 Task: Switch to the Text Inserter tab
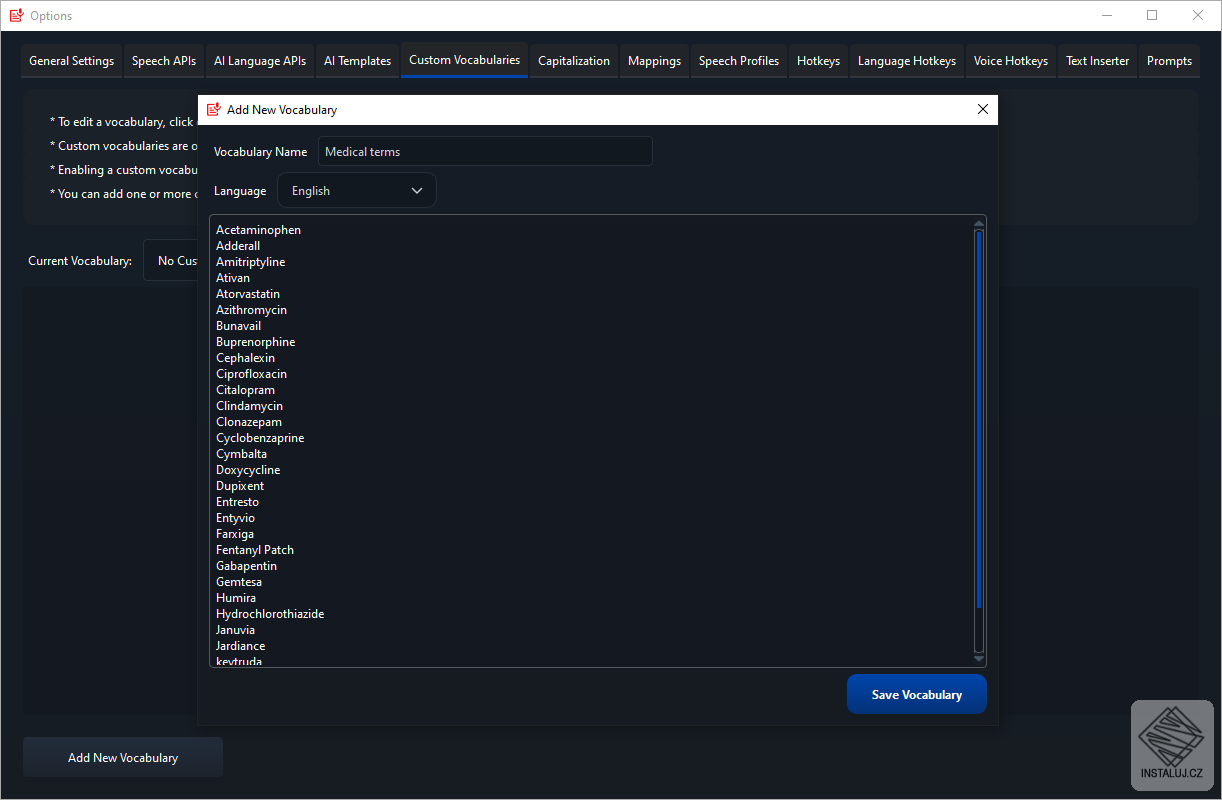coord(1097,61)
